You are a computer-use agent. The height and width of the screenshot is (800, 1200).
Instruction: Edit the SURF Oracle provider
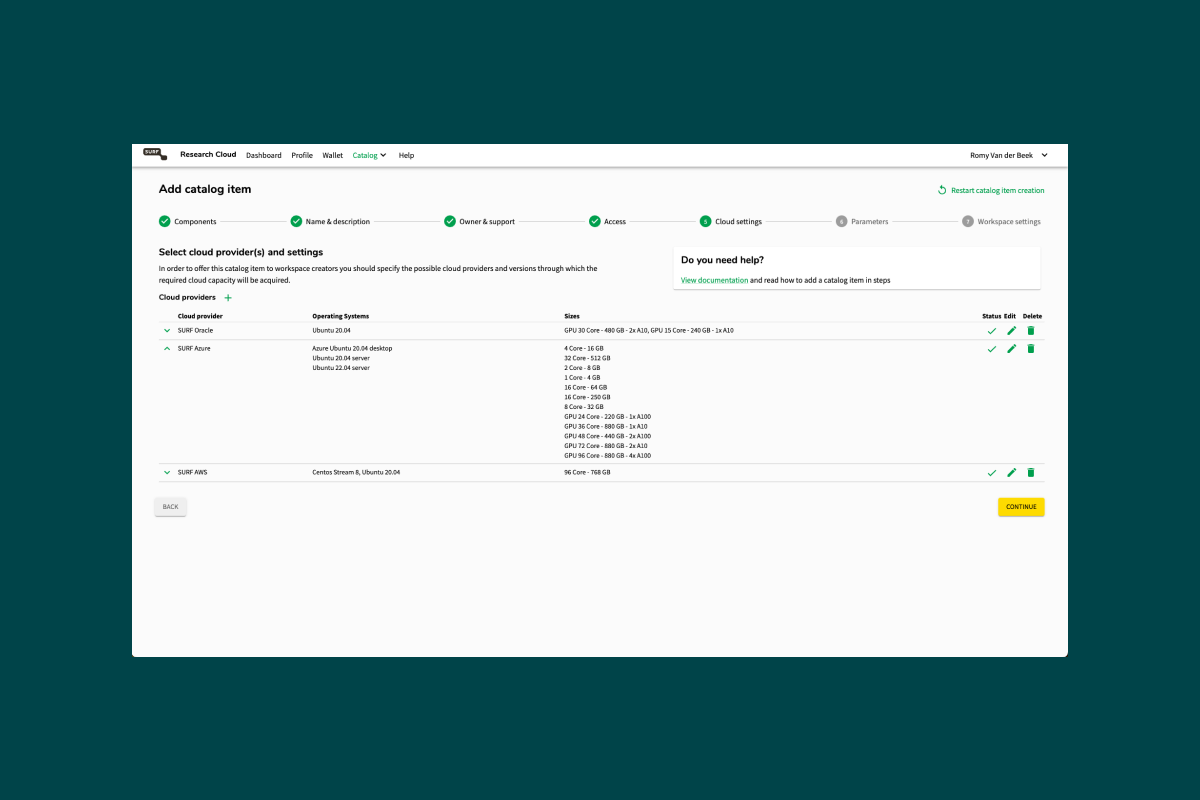tap(1011, 330)
